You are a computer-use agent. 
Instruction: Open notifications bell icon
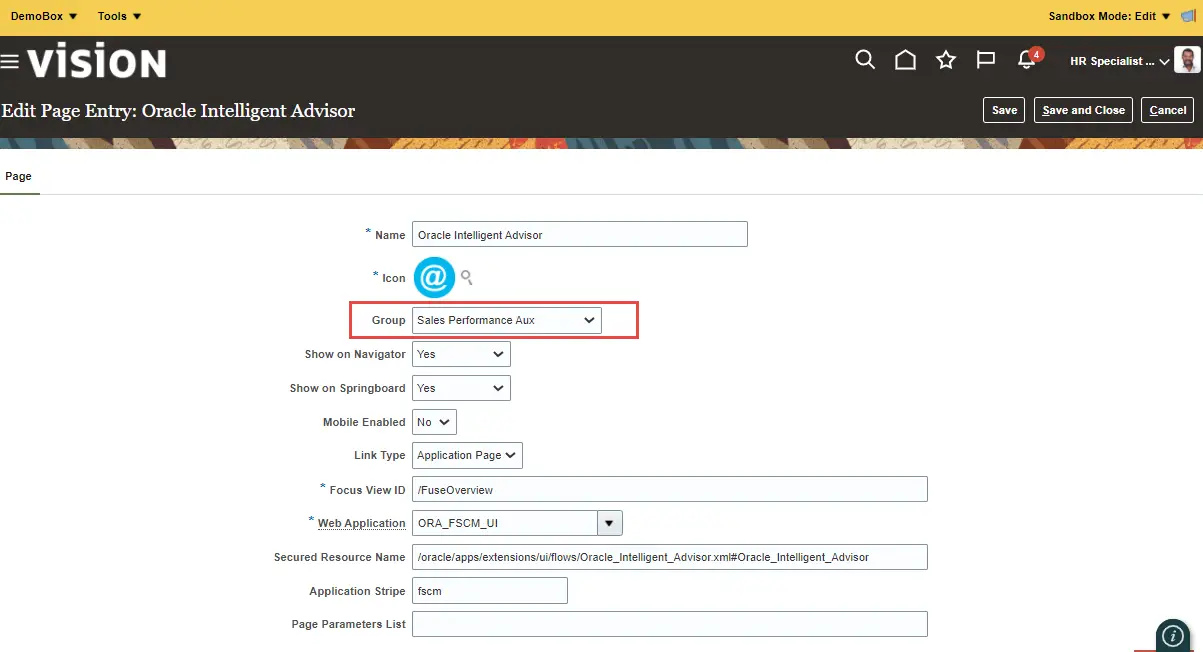tap(1027, 60)
